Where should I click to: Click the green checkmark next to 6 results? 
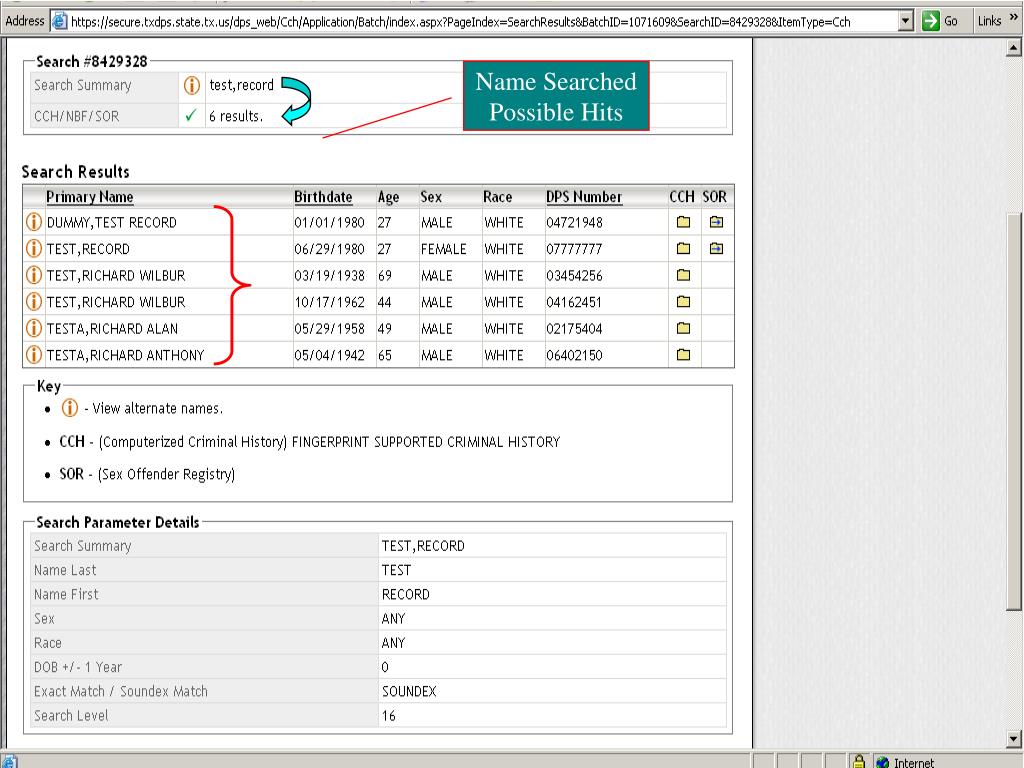[x=191, y=116]
